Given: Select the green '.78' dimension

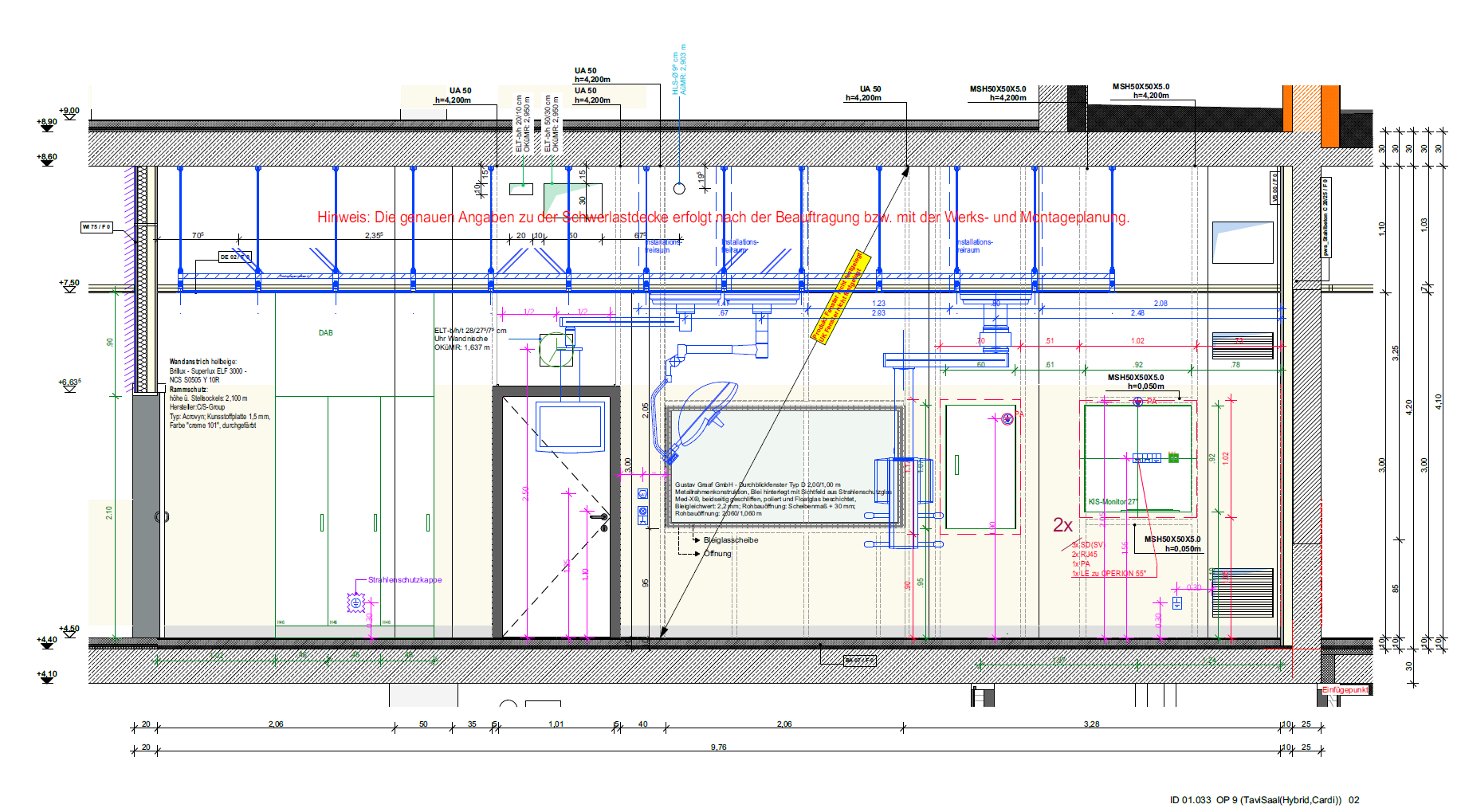Looking at the screenshot, I should coord(1235,365).
